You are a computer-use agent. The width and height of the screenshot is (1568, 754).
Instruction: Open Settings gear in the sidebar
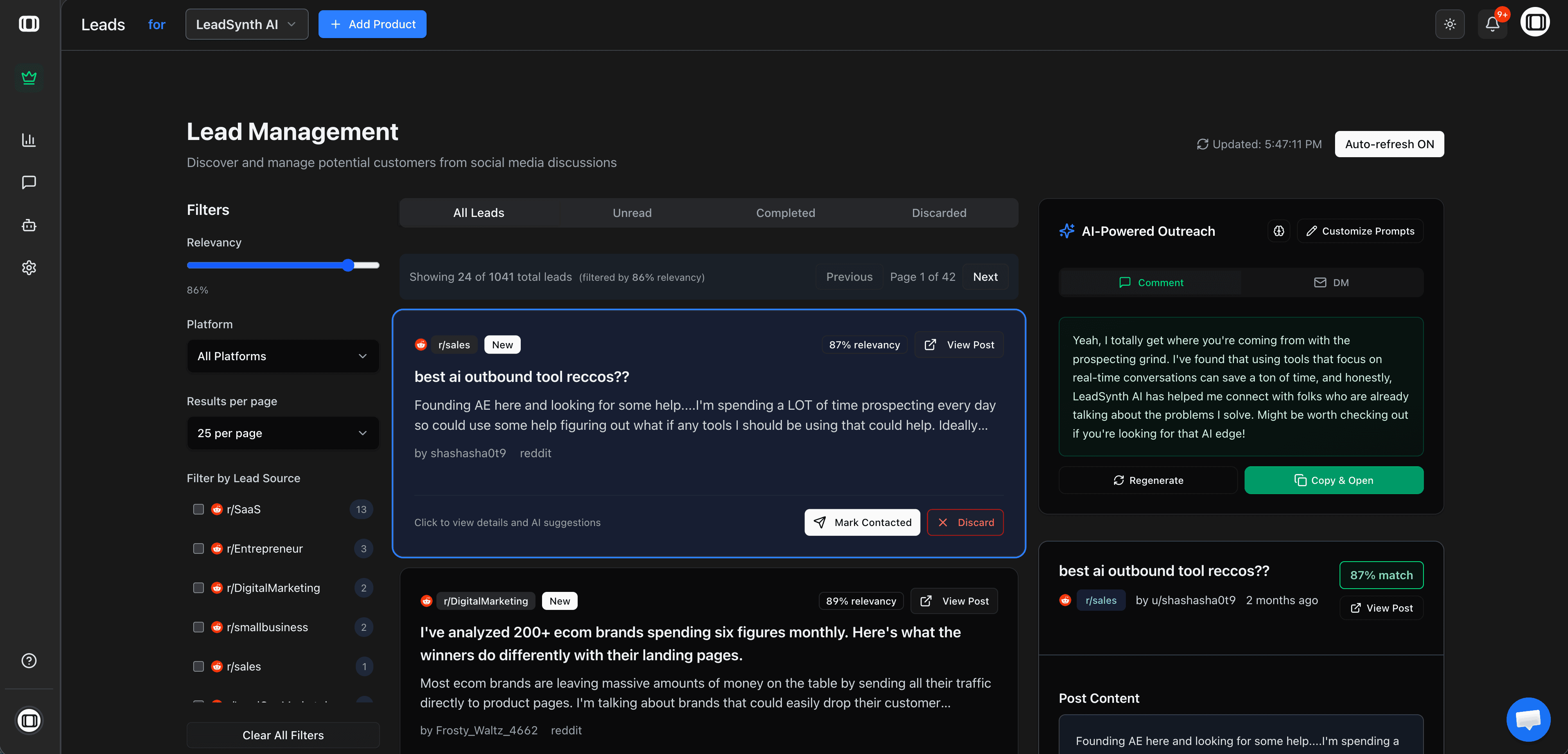tap(29, 268)
